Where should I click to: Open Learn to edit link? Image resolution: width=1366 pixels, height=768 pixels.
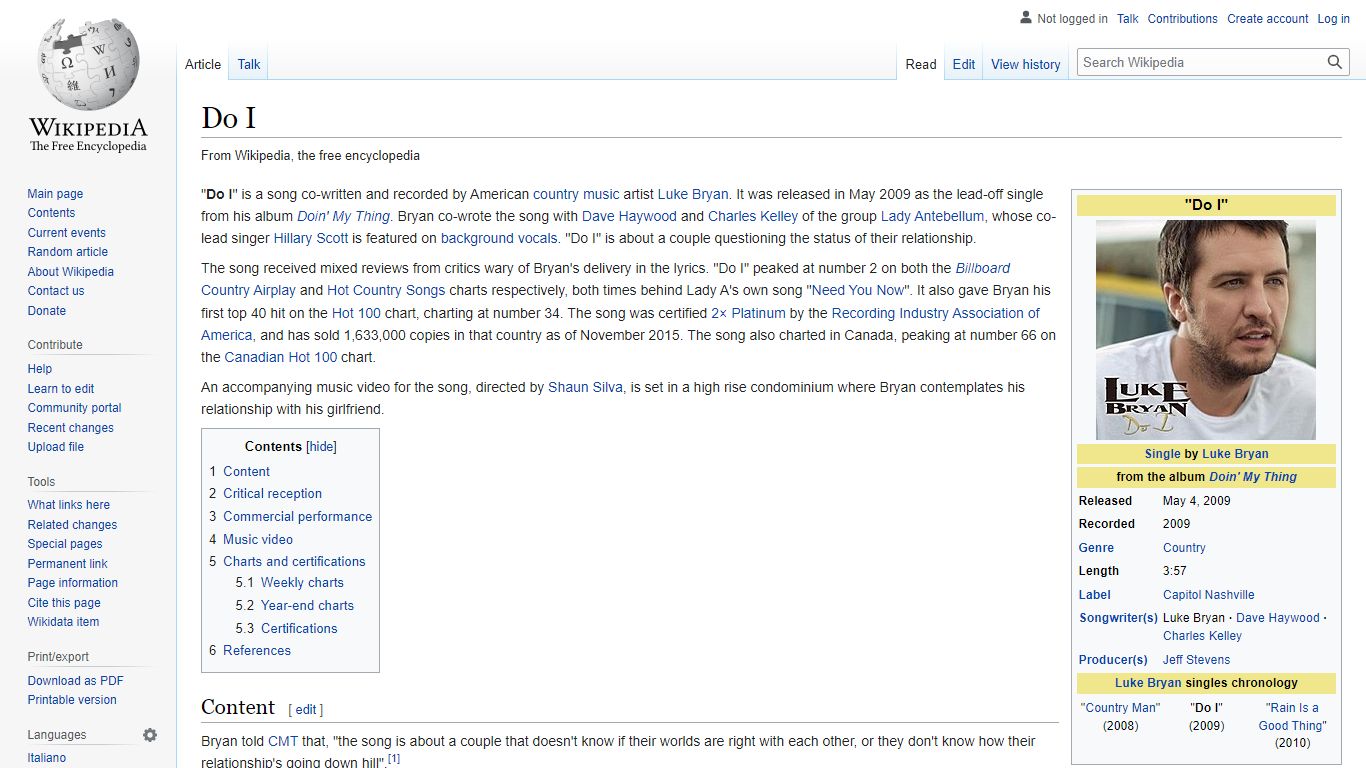(61, 389)
